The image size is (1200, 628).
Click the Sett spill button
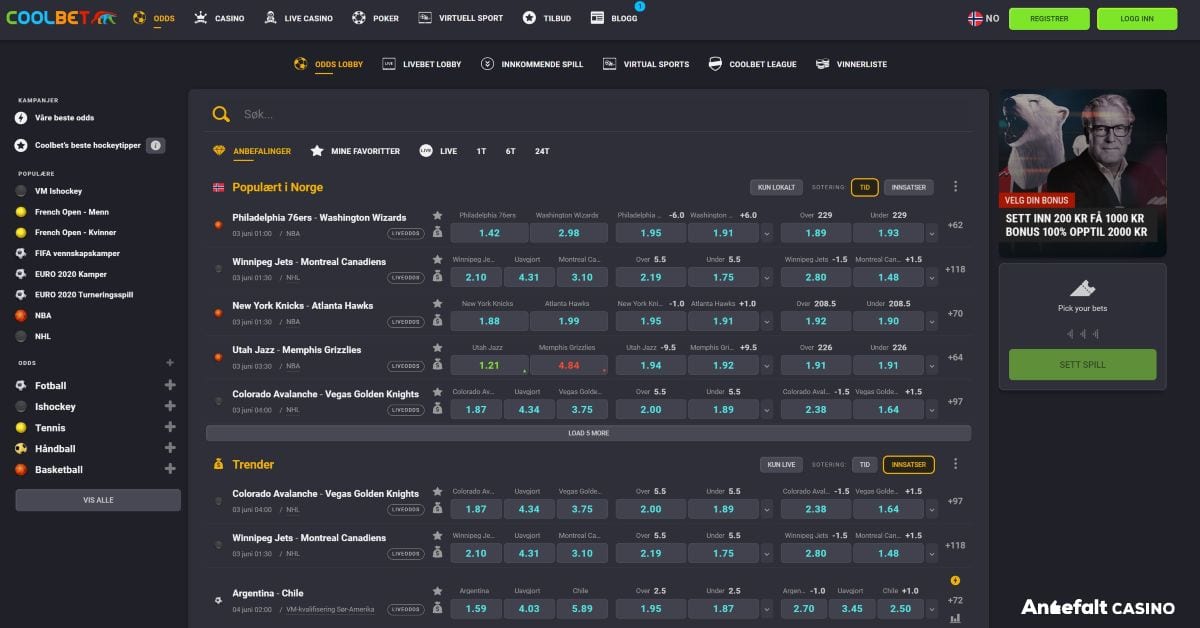pyautogui.click(x=1082, y=365)
